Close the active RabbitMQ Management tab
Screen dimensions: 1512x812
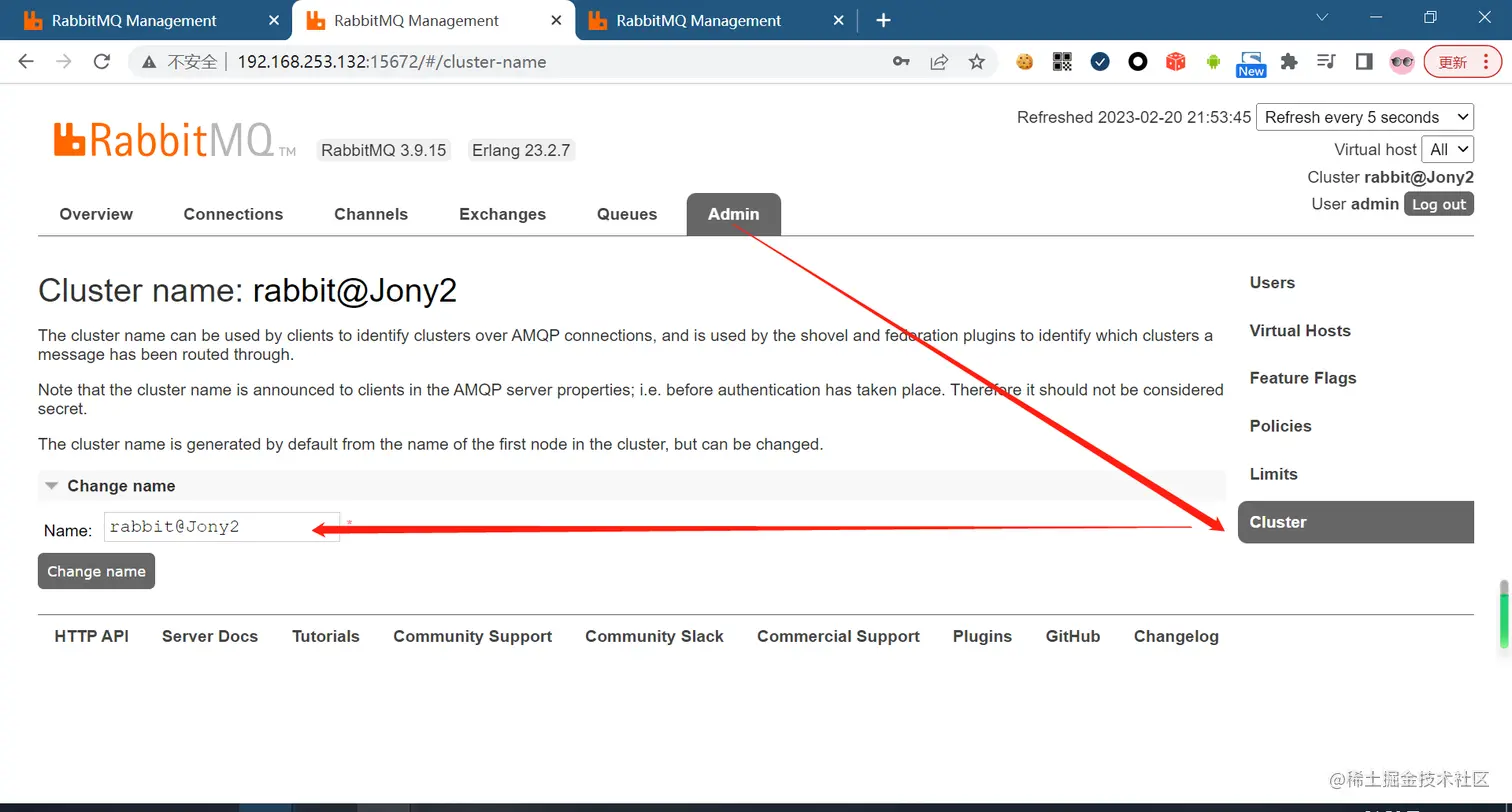pyautogui.click(x=556, y=20)
